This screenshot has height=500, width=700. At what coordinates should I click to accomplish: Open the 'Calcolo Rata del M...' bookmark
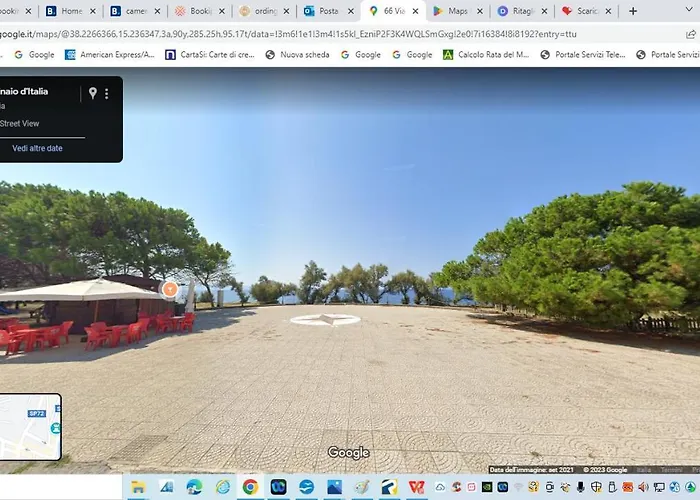tap(486, 54)
